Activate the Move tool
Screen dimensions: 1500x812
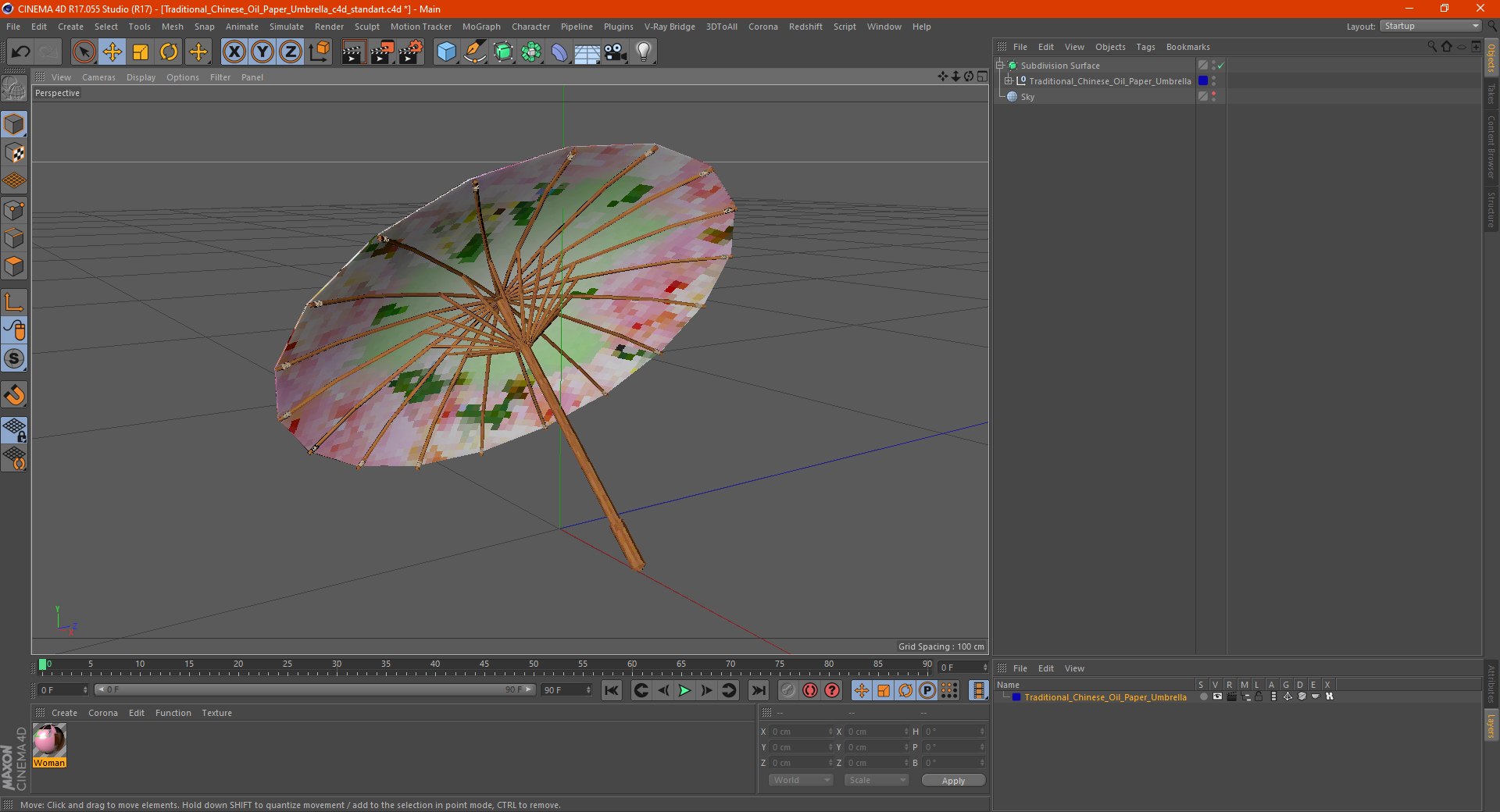[112, 52]
